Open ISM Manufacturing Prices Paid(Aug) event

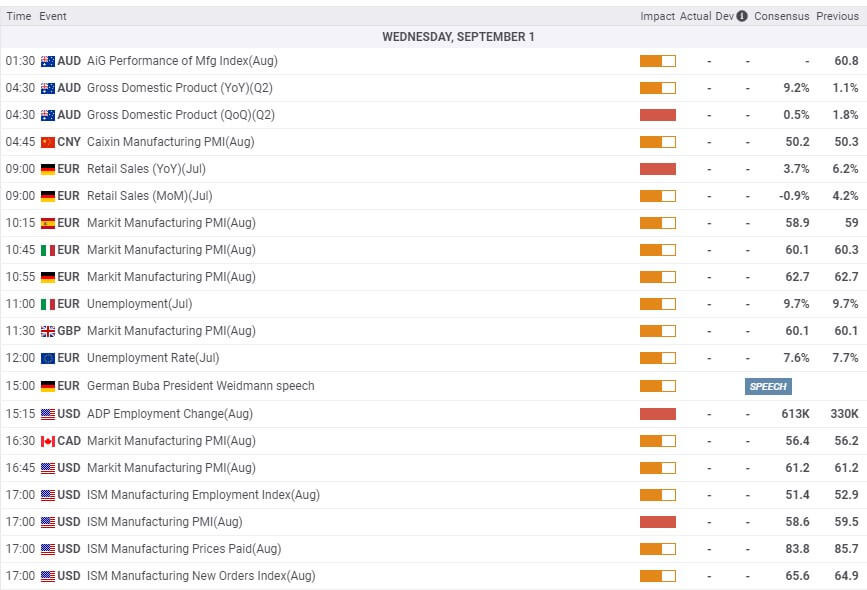[x=184, y=549]
